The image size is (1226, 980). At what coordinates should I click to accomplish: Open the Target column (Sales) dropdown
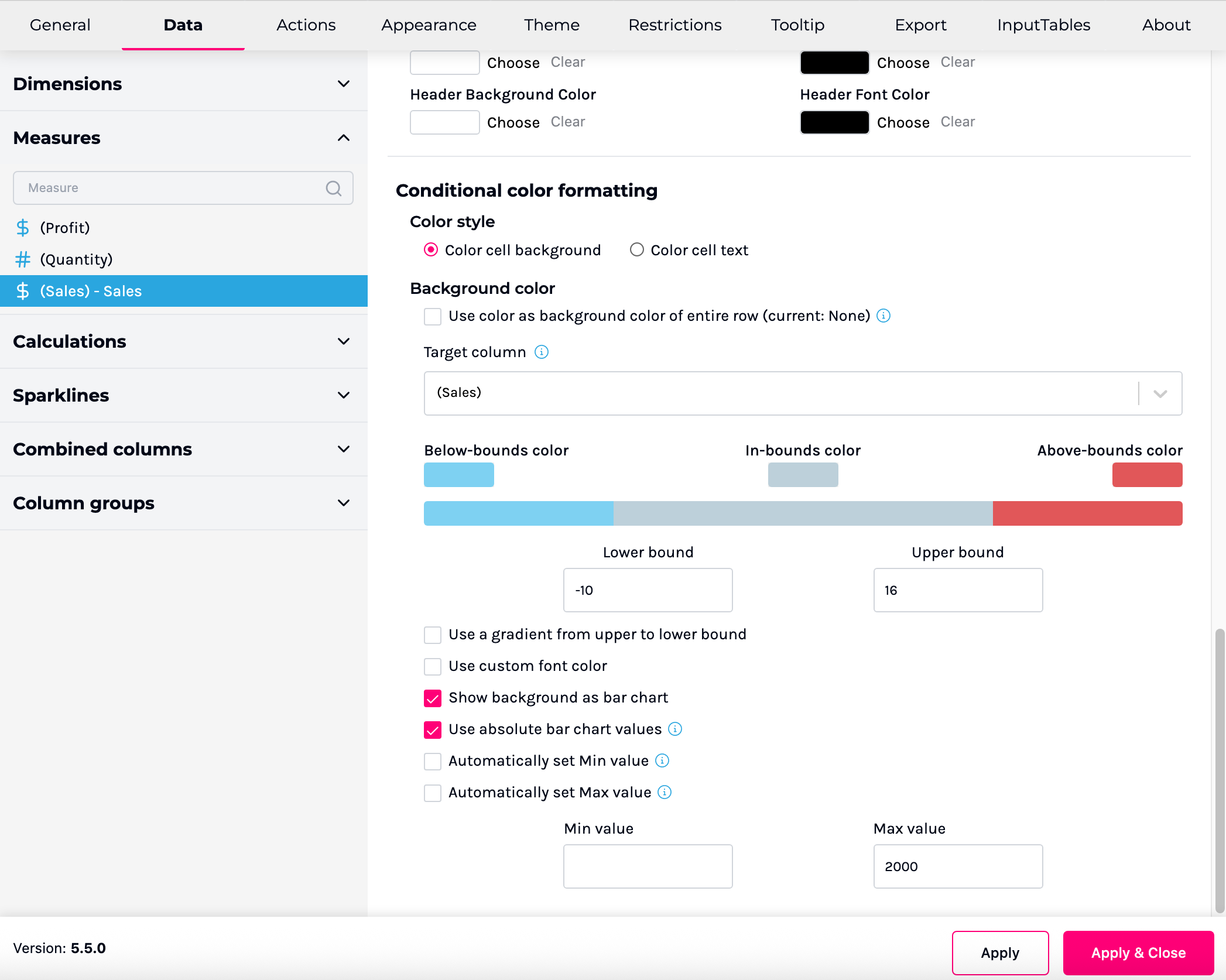[1160, 393]
